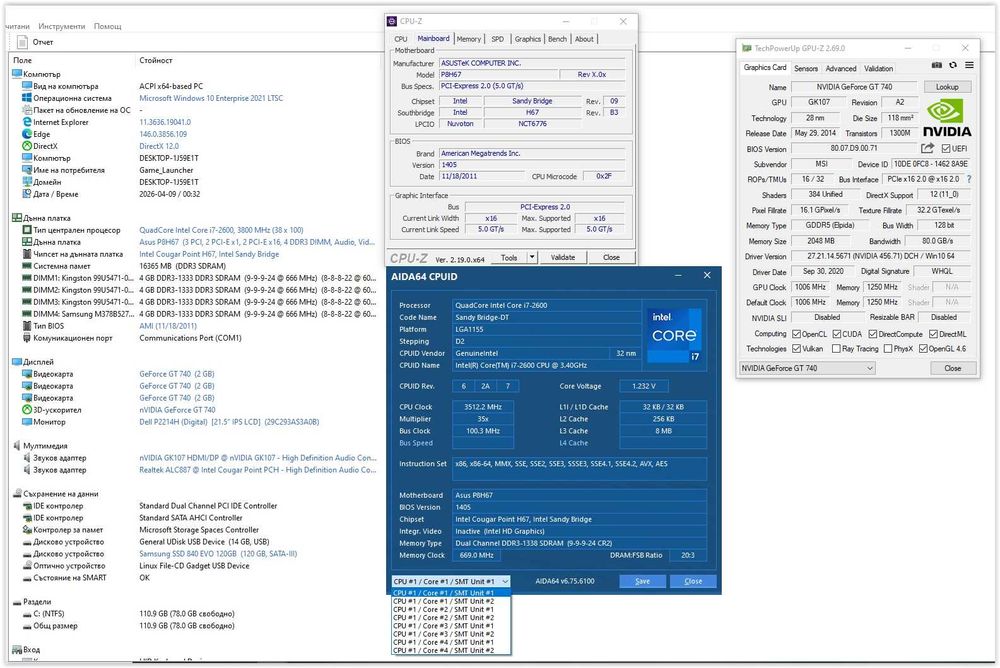Open the Advanced tab in GPU-Z
The height and width of the screenshot is (668, 1000).
coord(841,68)
